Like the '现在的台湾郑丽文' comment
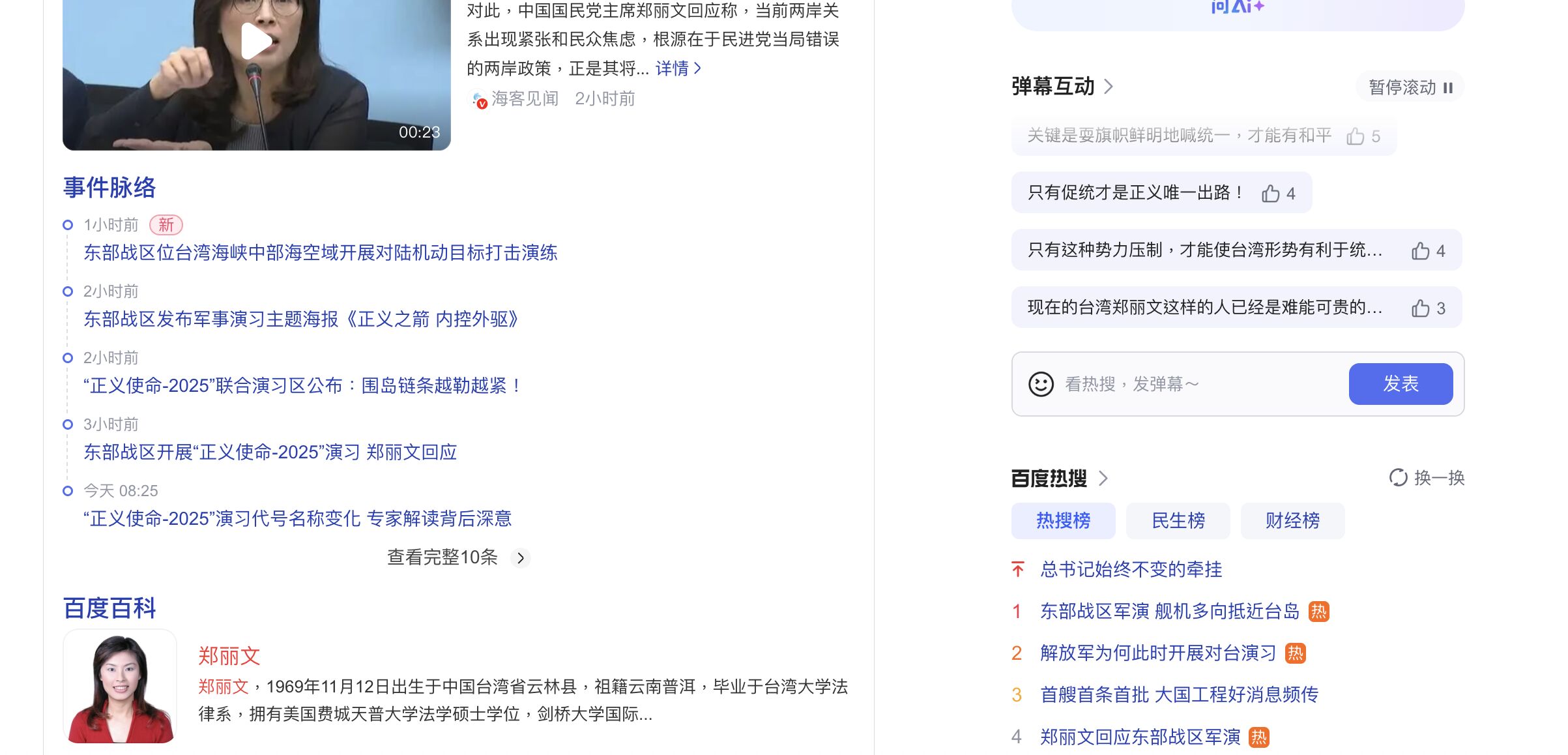 pyautogui.click(x=1420, y=308)
